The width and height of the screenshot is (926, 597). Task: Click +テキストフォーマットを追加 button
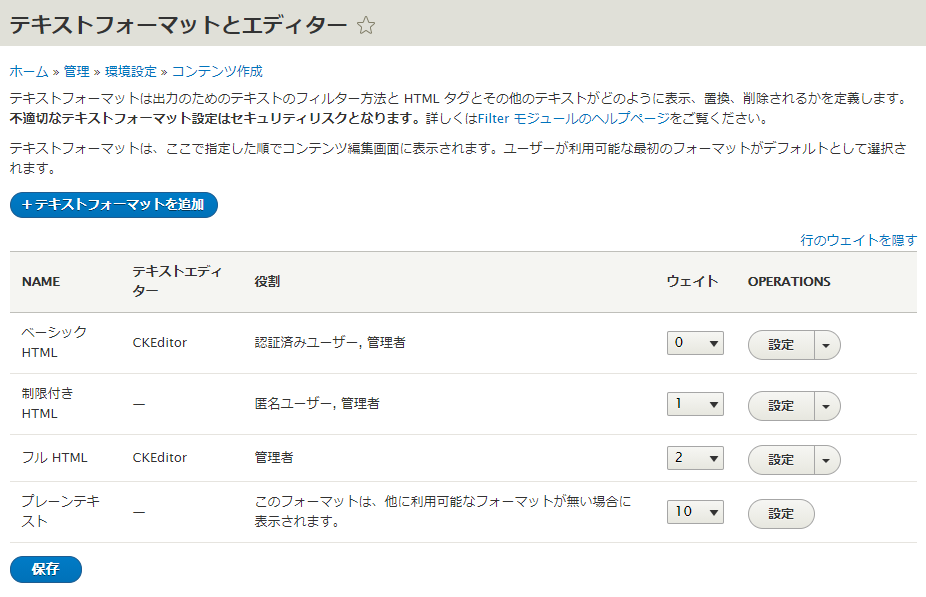pos(114,205)
